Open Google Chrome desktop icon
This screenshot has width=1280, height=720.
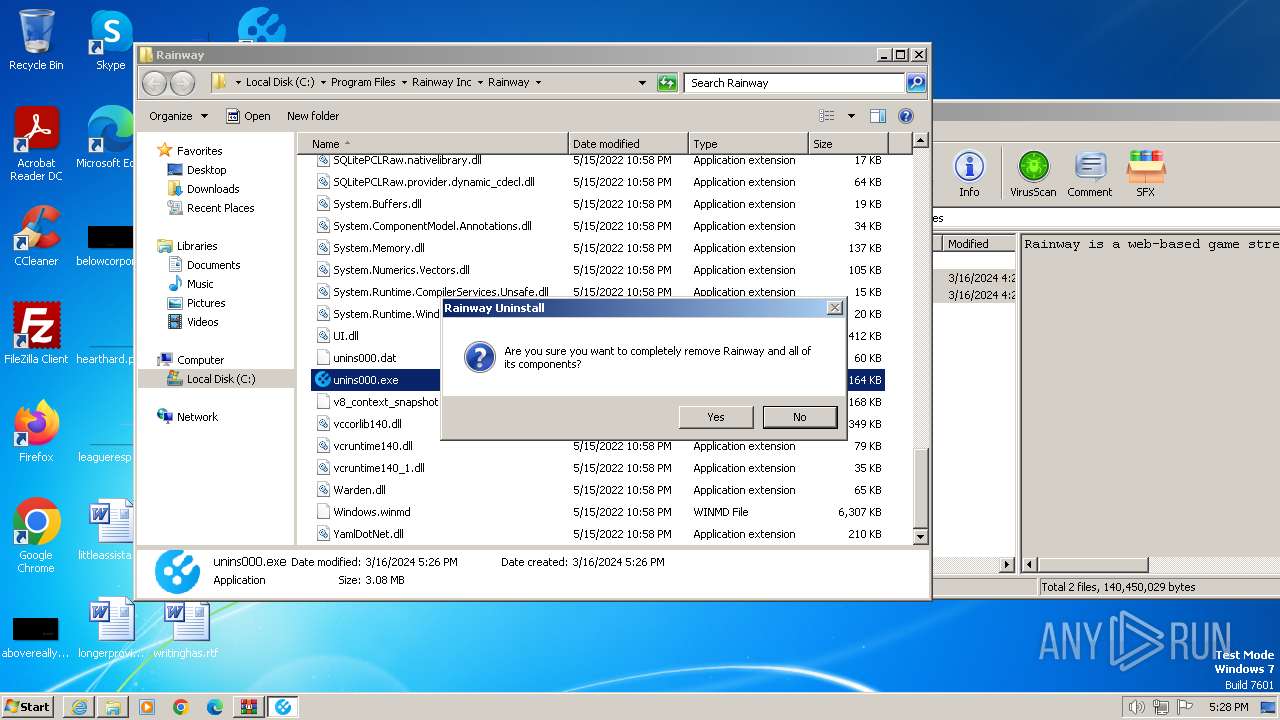pos(36,536)
